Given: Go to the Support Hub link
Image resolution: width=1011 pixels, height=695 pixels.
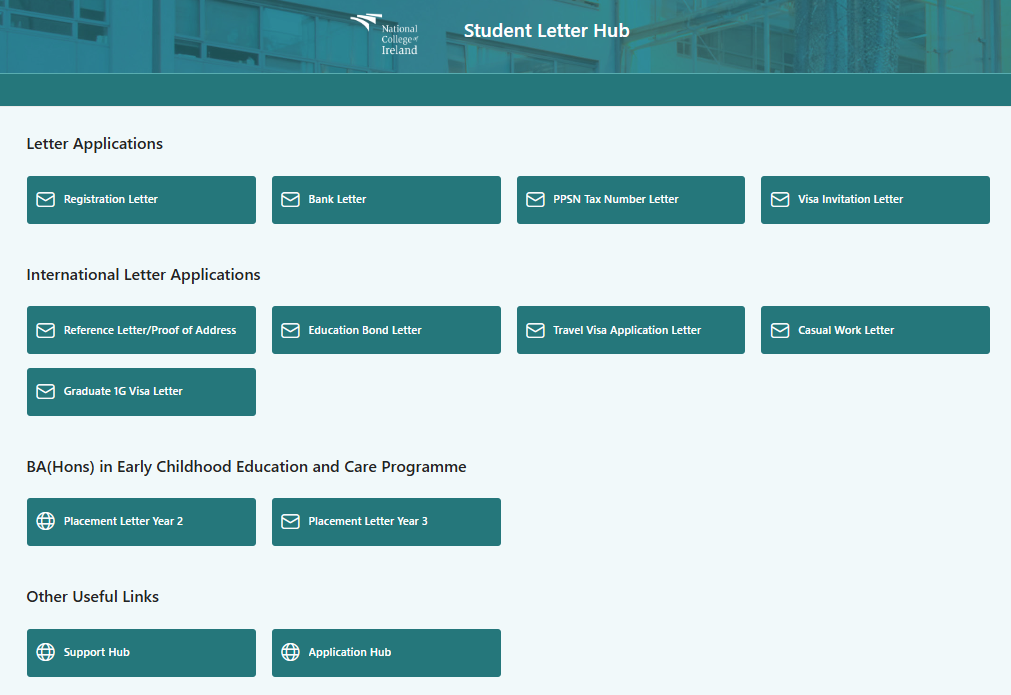Looking at the screenshot, I should [141, 652].
